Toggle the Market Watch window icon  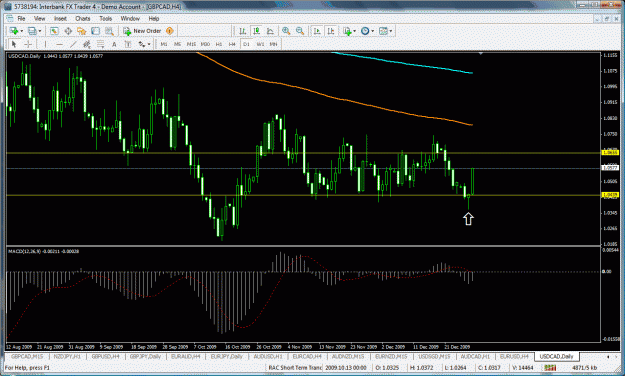pos(54,31)
